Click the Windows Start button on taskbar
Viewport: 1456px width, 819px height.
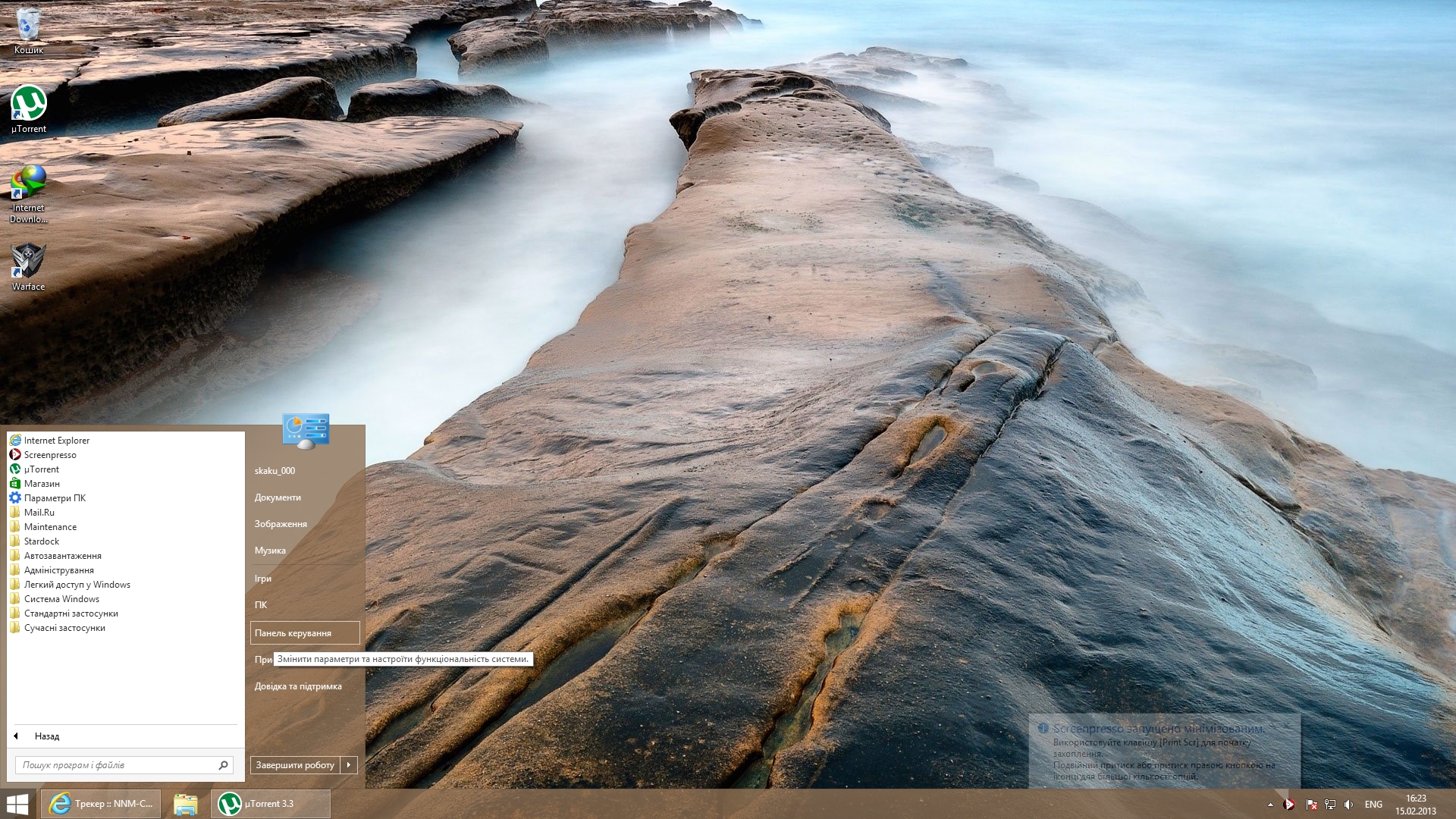coord(17,804)
